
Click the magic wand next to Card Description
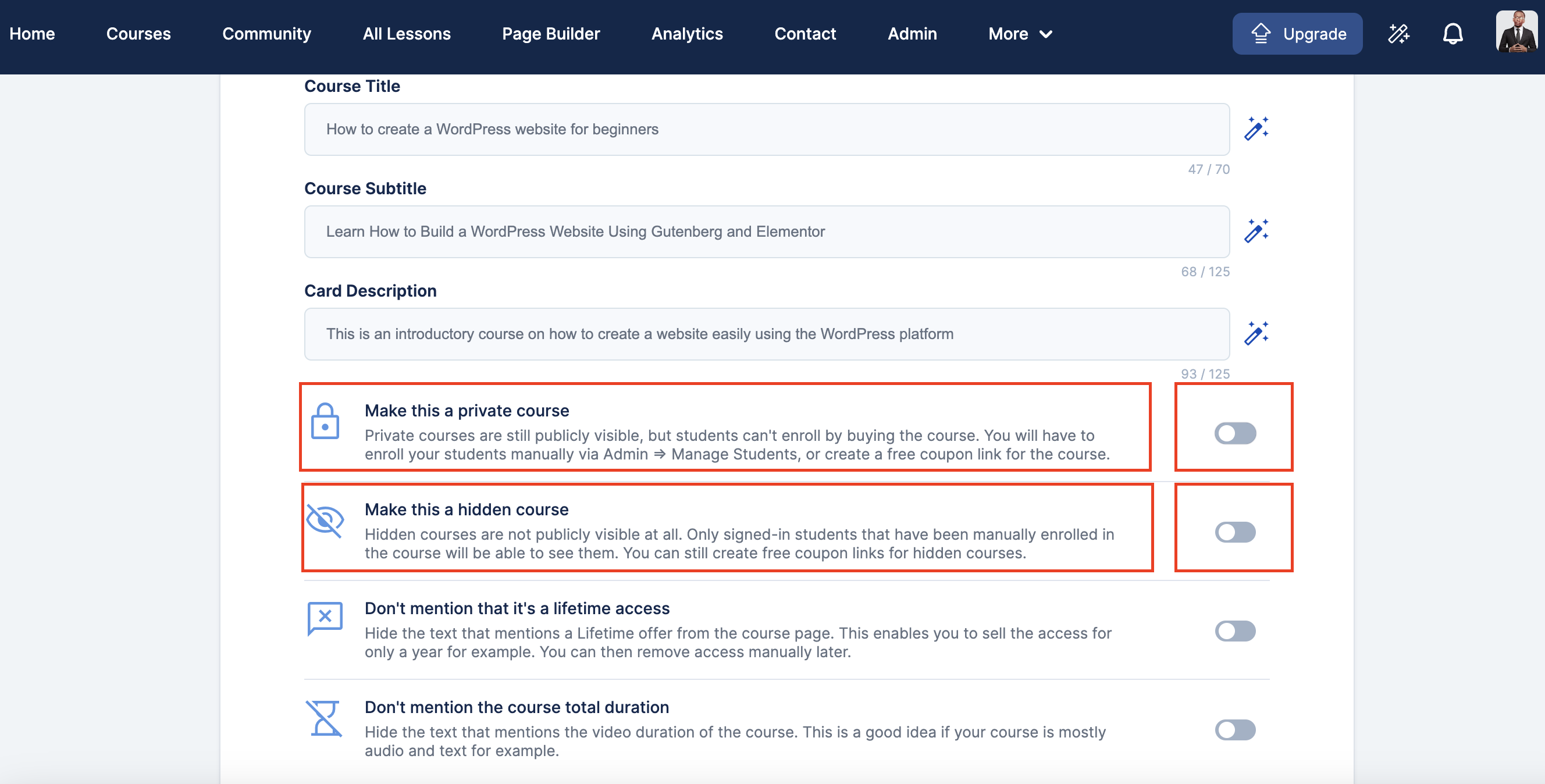point(1256,333)
